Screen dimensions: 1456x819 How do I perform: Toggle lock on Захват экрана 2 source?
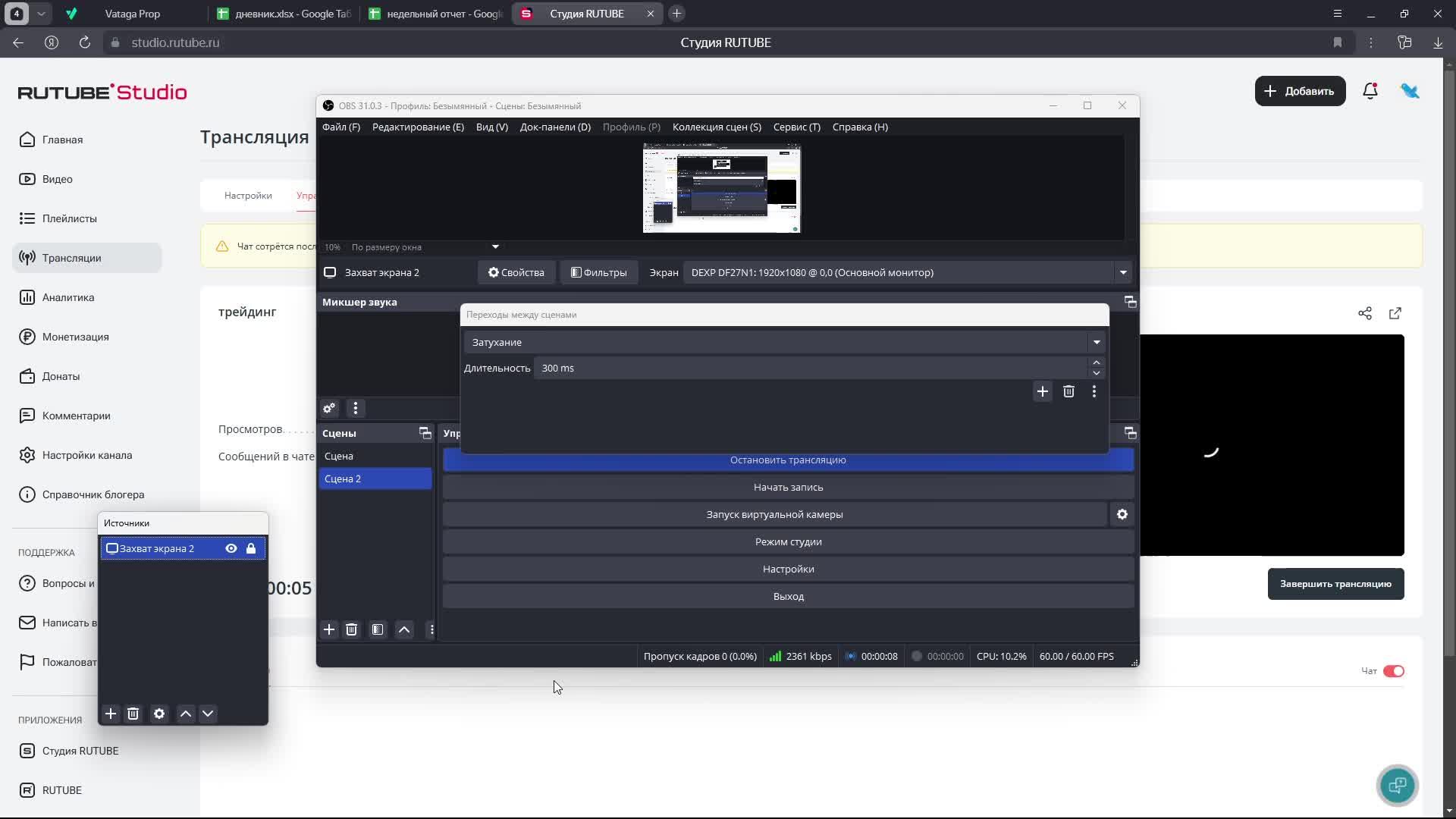(x=251, y=548)
